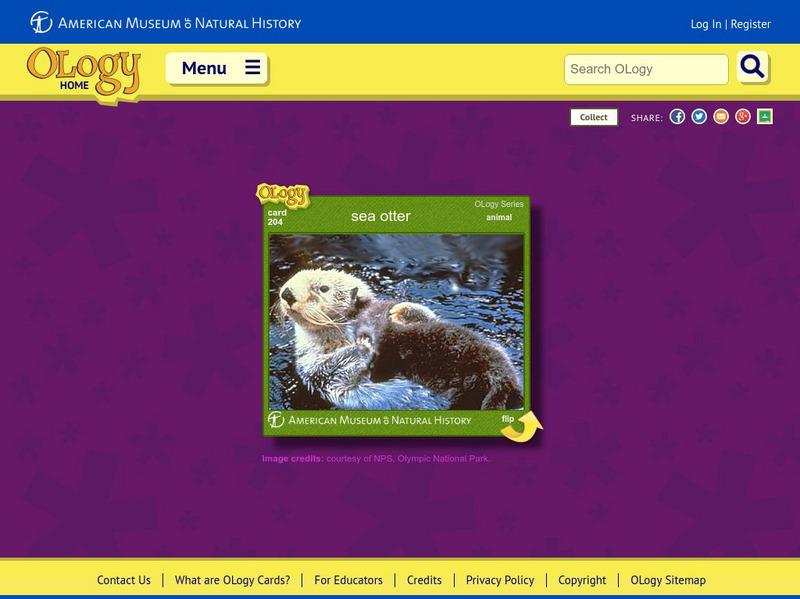Share the card on Facebook

pyautogui.click(x=679, y=116)
